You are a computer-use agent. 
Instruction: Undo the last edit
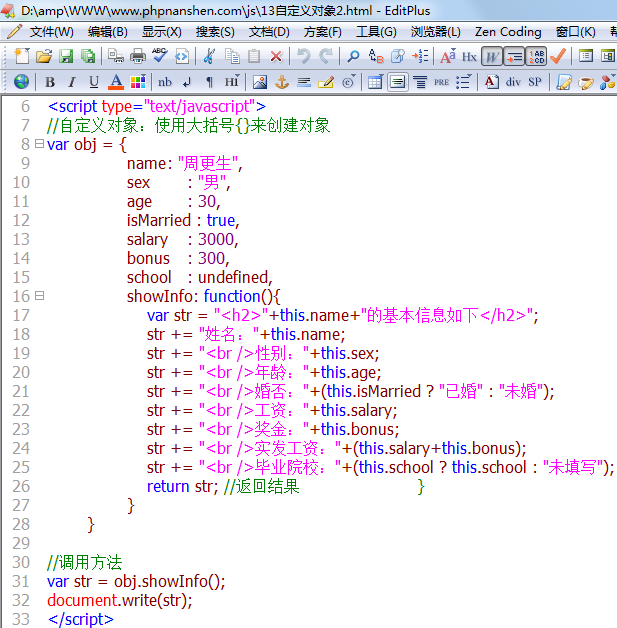click(303, 56)
